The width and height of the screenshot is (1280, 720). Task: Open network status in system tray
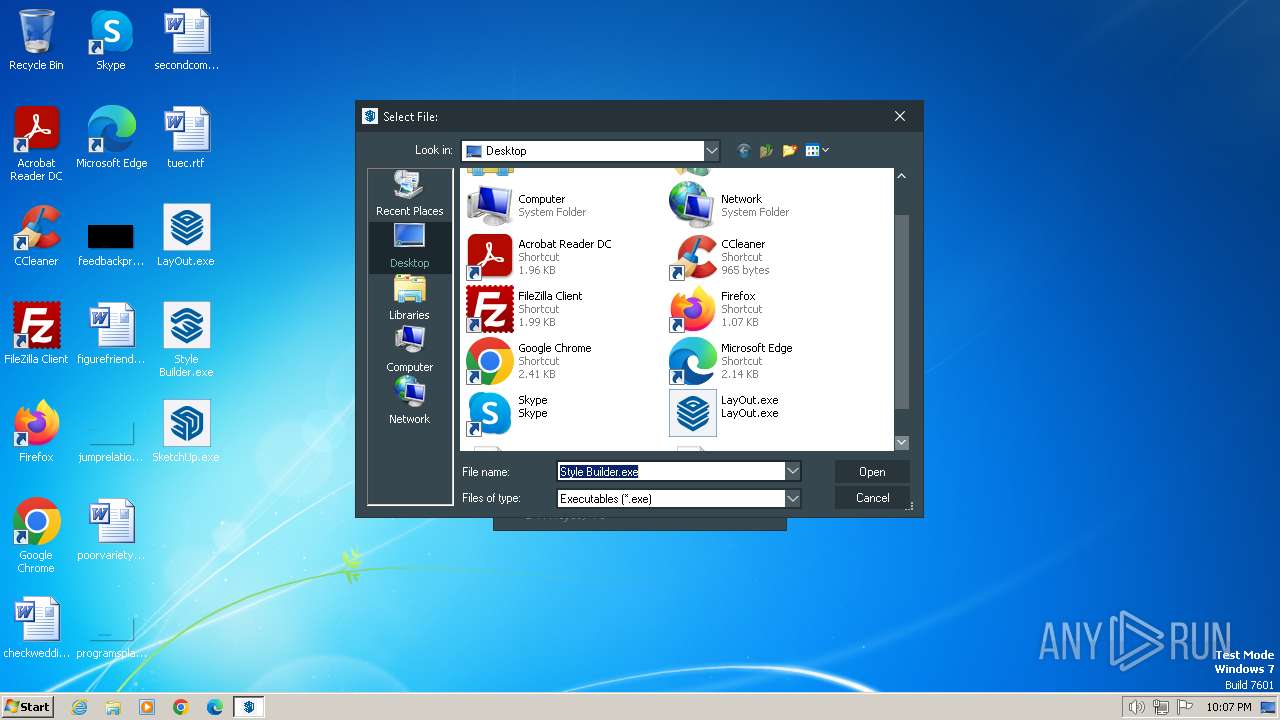(x=1161, y=707)
